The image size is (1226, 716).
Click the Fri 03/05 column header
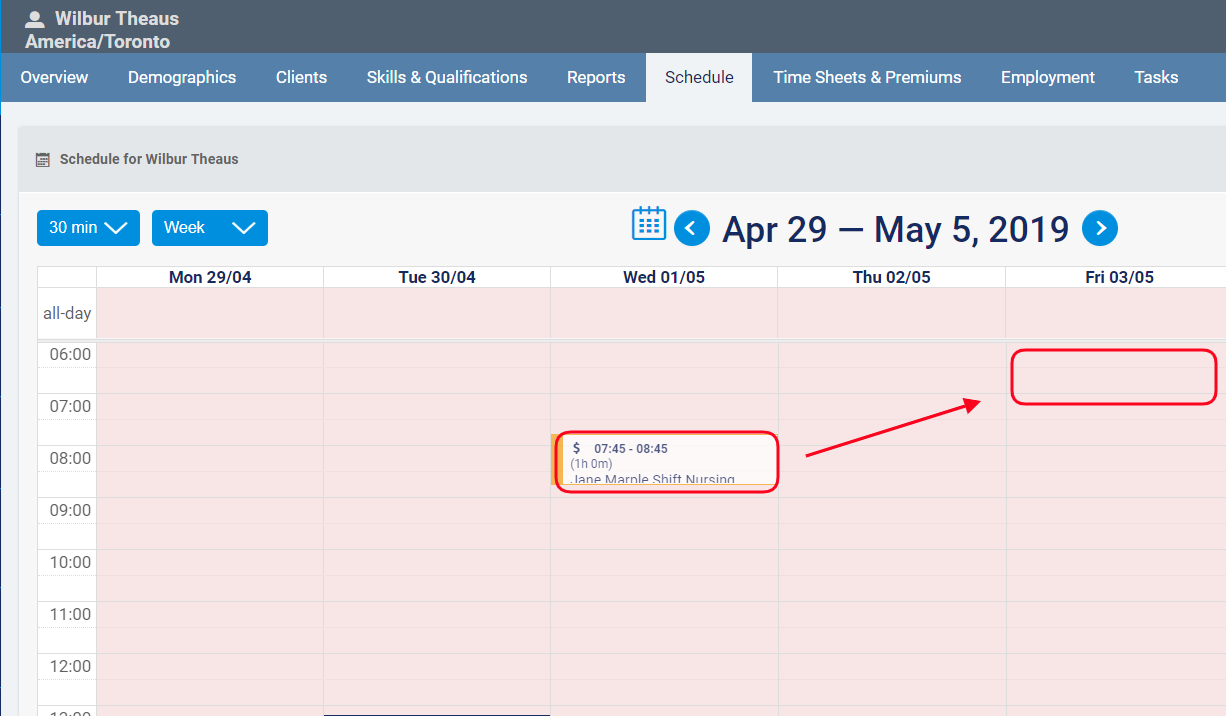[x=1119, y=277]
